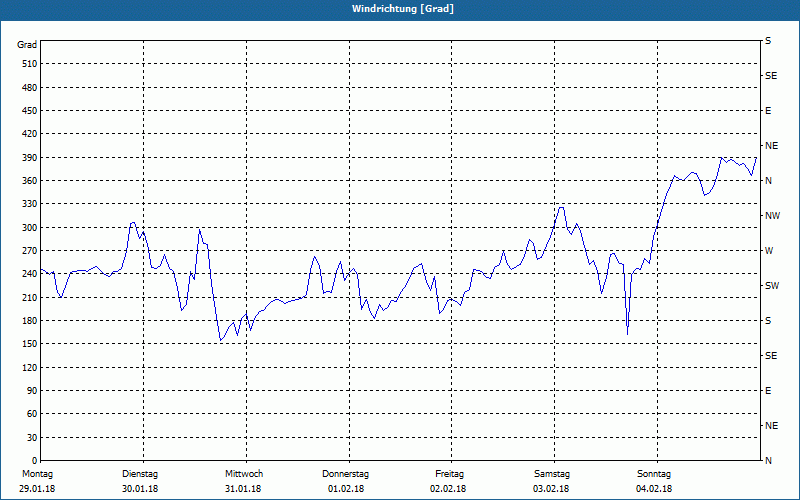Click the 390 y-axis value
Image resolution: width=800 pixels, height=500 pixels.
point(30,158)
